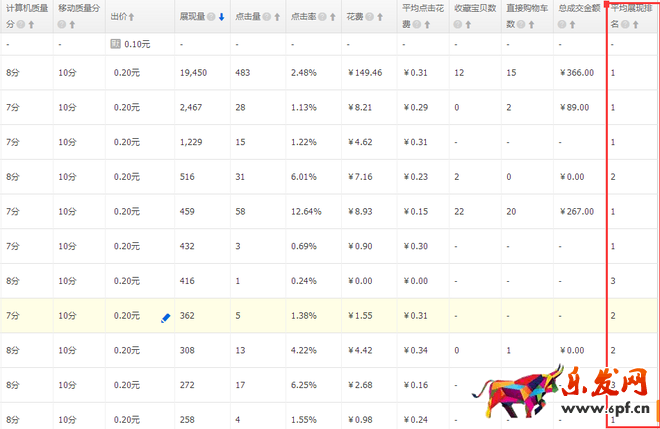
Task: Sort by 平均展现排名 using its arrow
Action: click(x=636, y=24)
